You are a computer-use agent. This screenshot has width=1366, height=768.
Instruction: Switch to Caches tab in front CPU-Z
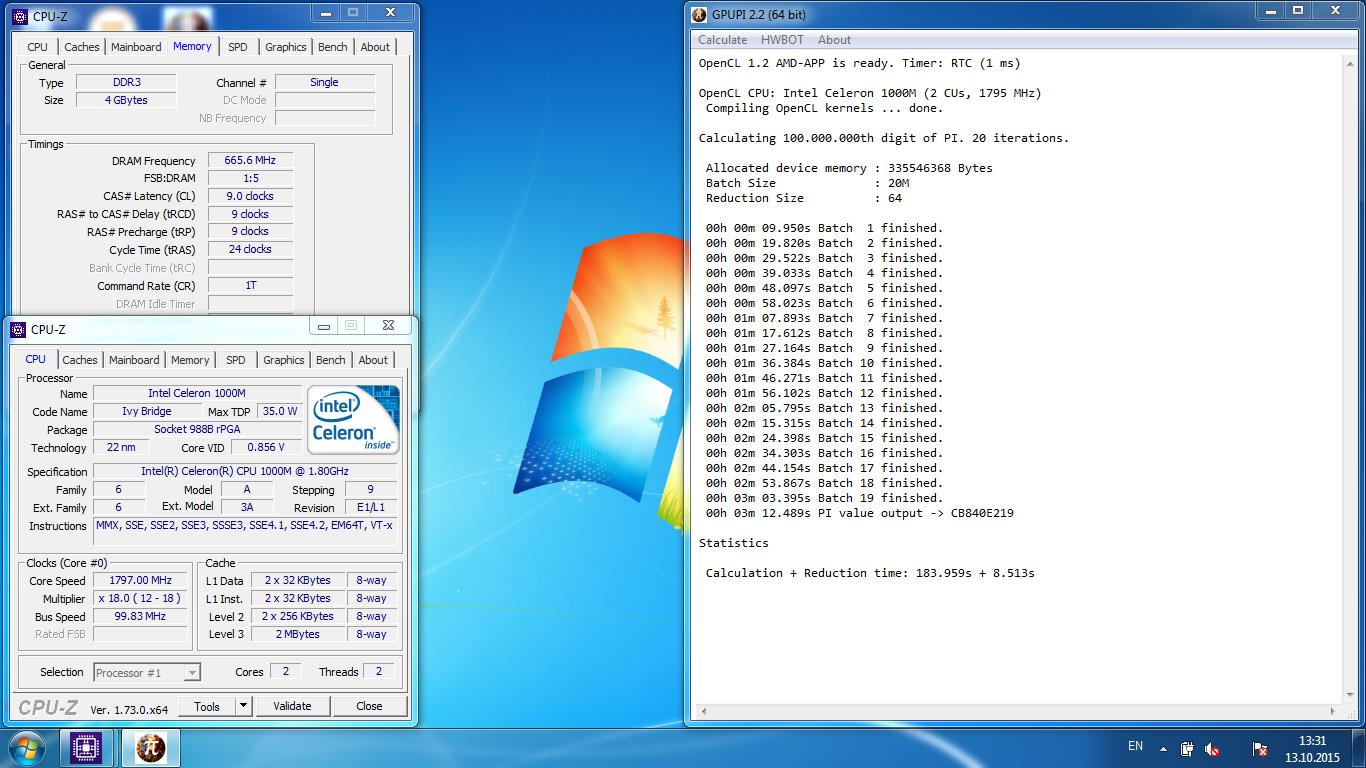point(80,360)
